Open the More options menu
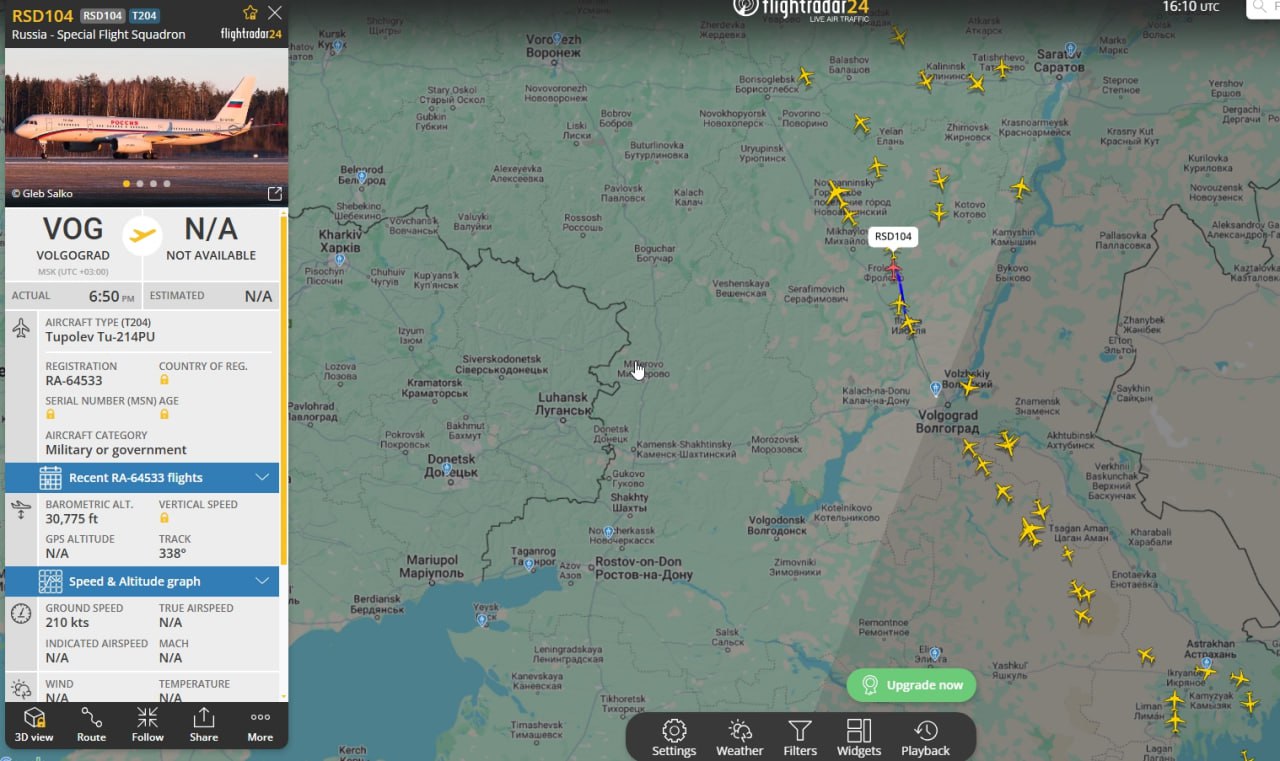This screenshot has height=761, width=1280. (x=260, y=725)
